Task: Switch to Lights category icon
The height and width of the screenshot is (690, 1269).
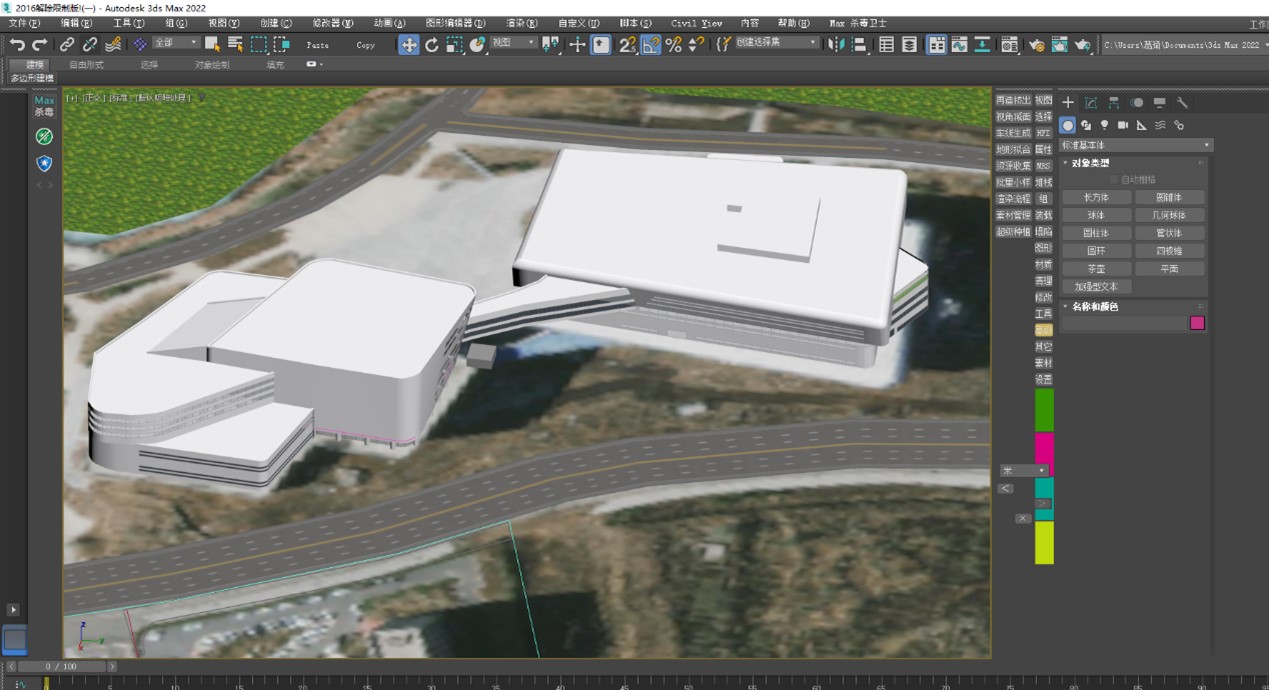Action: click(x=1104, y=125)
